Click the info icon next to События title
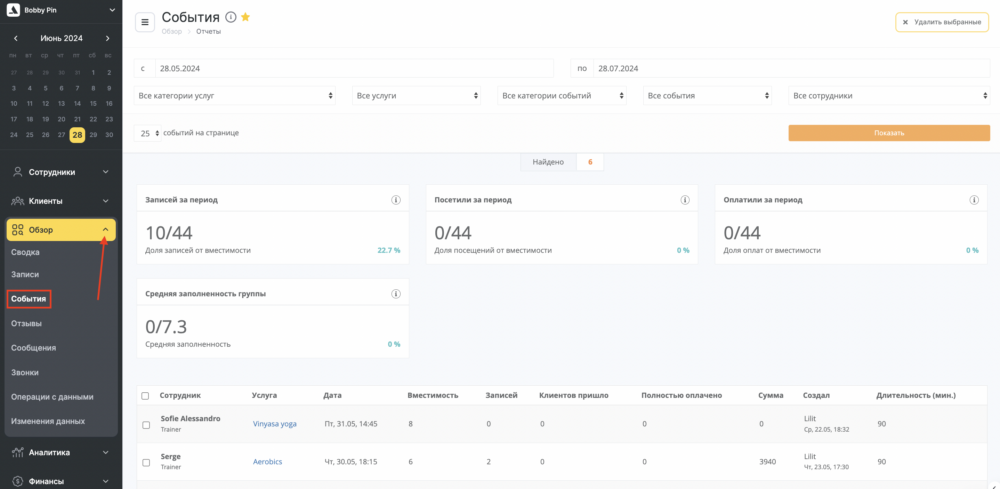Screen dimensions: 1000x489 click(232, 17)
